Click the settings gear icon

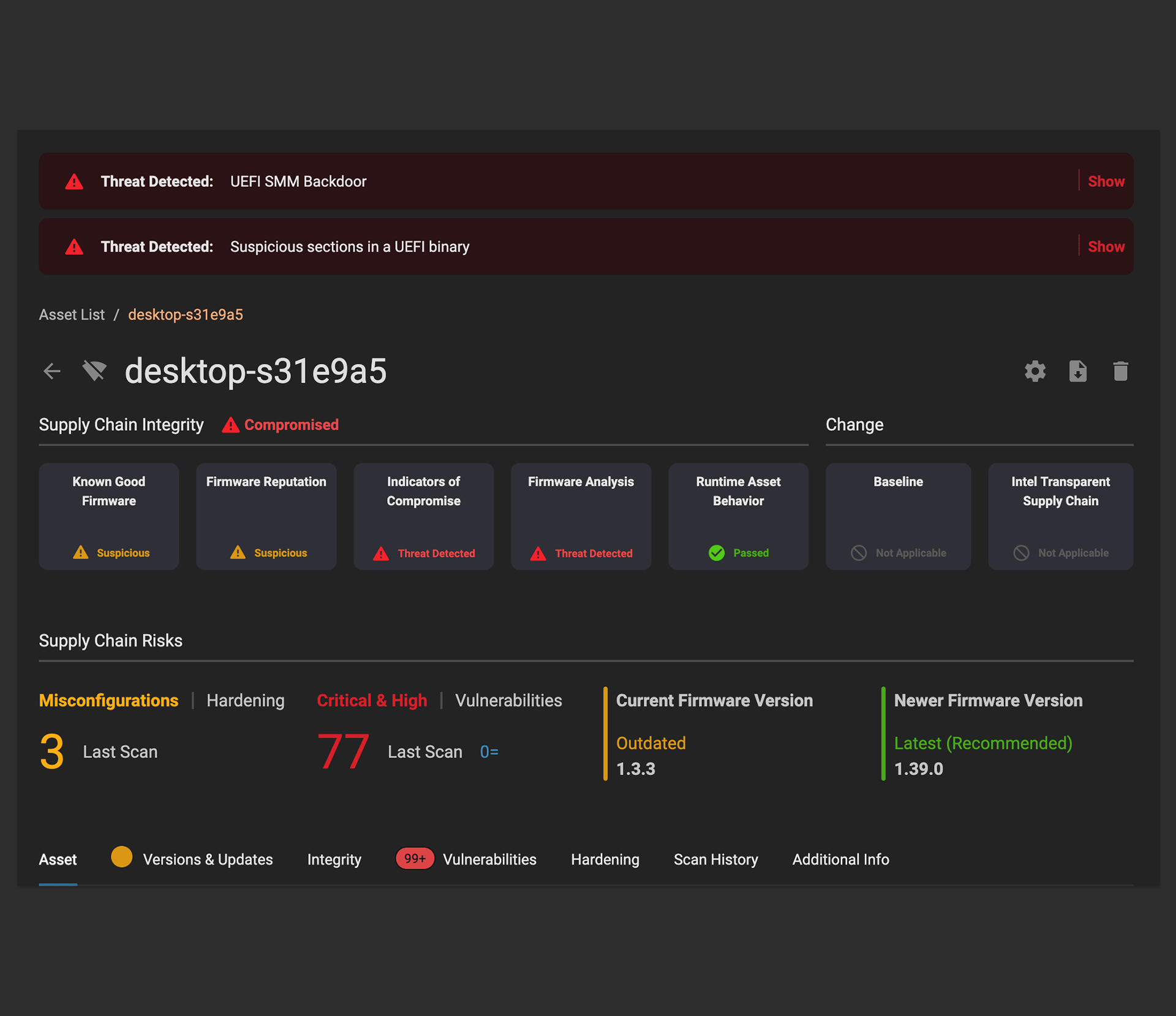(1035, 371)
